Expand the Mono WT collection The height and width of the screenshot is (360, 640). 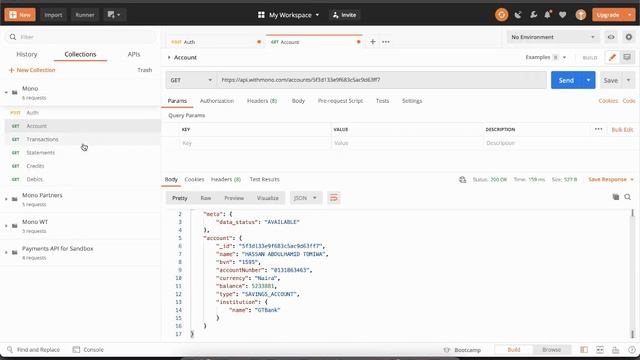click(6, 226)
